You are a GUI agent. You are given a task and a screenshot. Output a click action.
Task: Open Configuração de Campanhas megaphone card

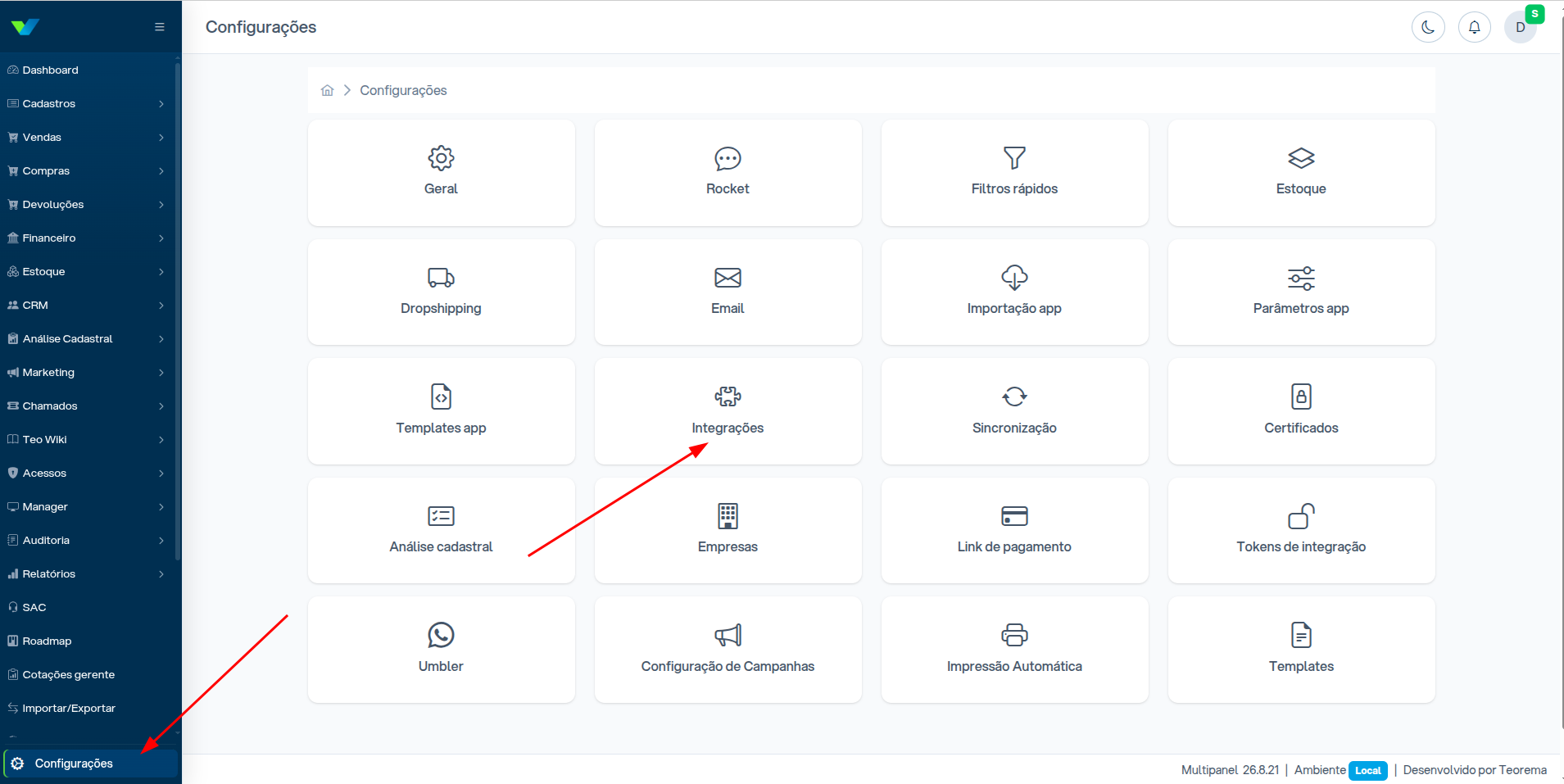[x=728, y=650]
